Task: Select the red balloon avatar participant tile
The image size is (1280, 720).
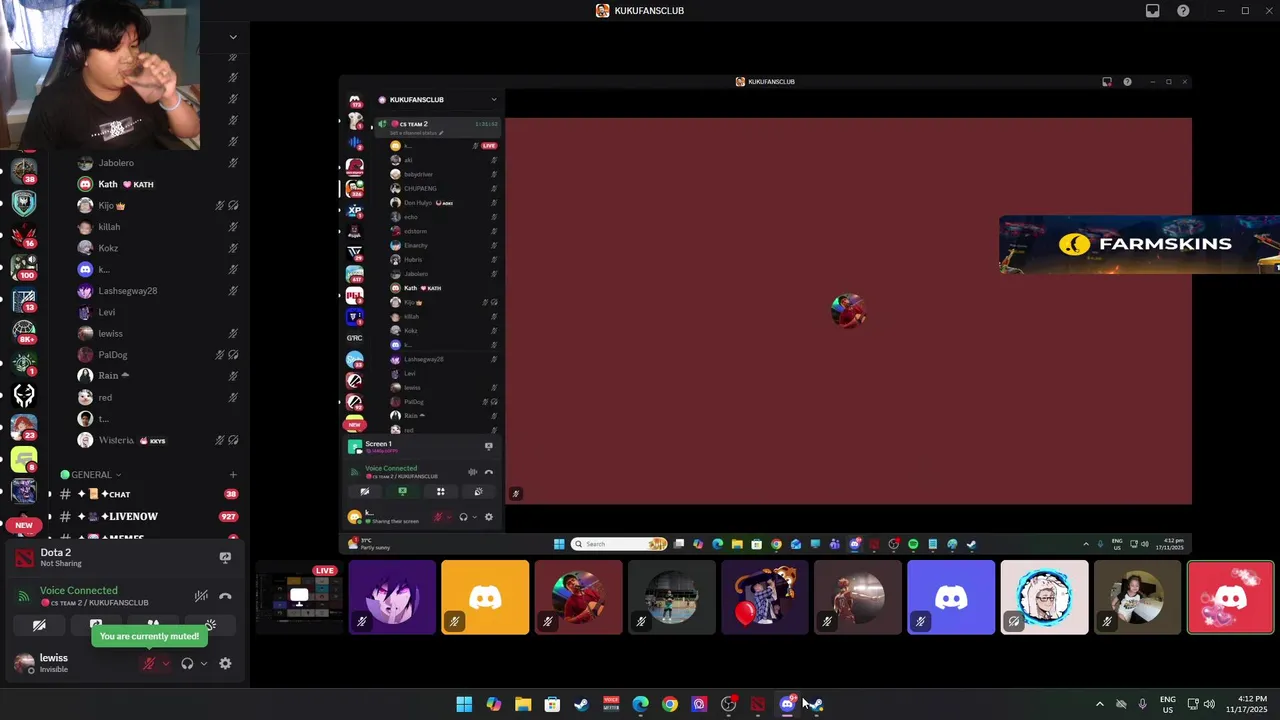Action: (765, 598)
